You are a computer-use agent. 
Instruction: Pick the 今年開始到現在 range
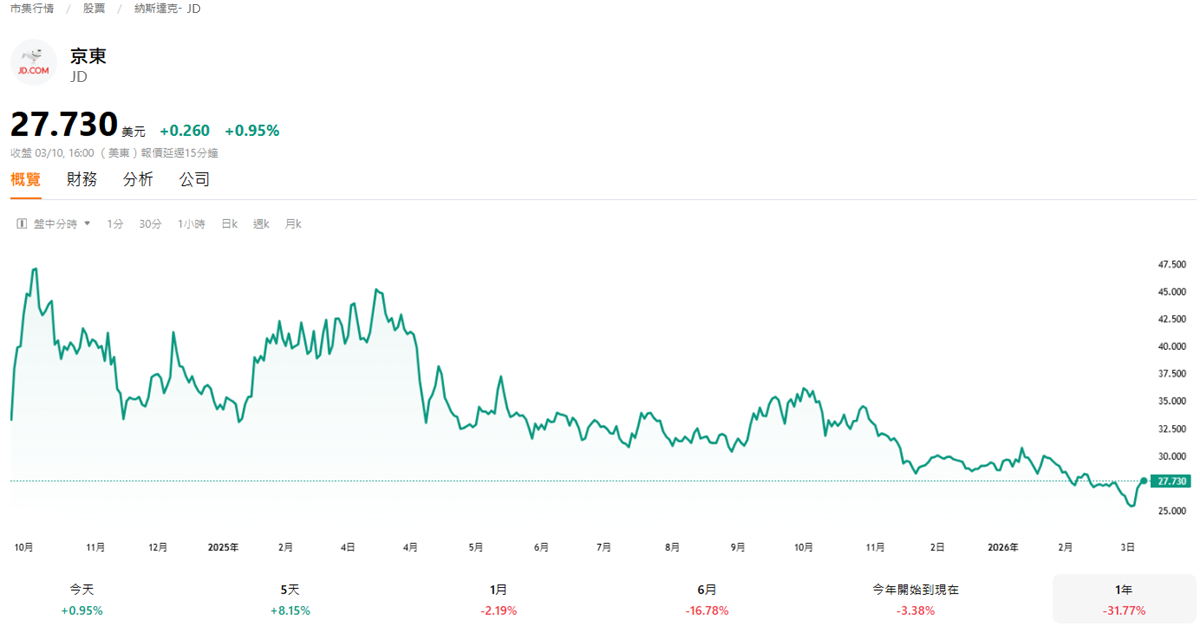click(915, 600)
